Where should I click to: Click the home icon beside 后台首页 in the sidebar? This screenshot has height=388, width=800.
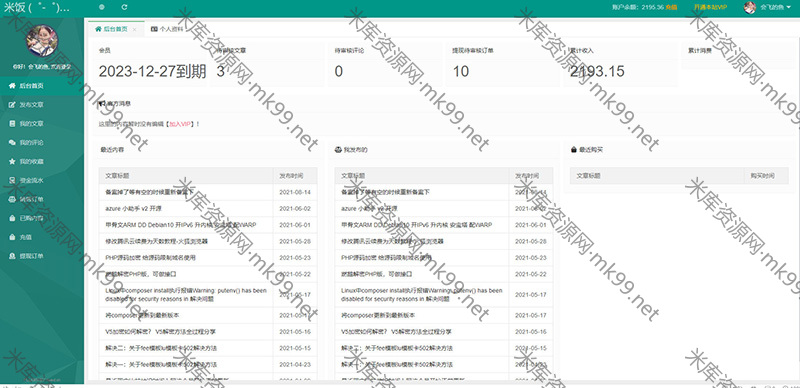12,86
